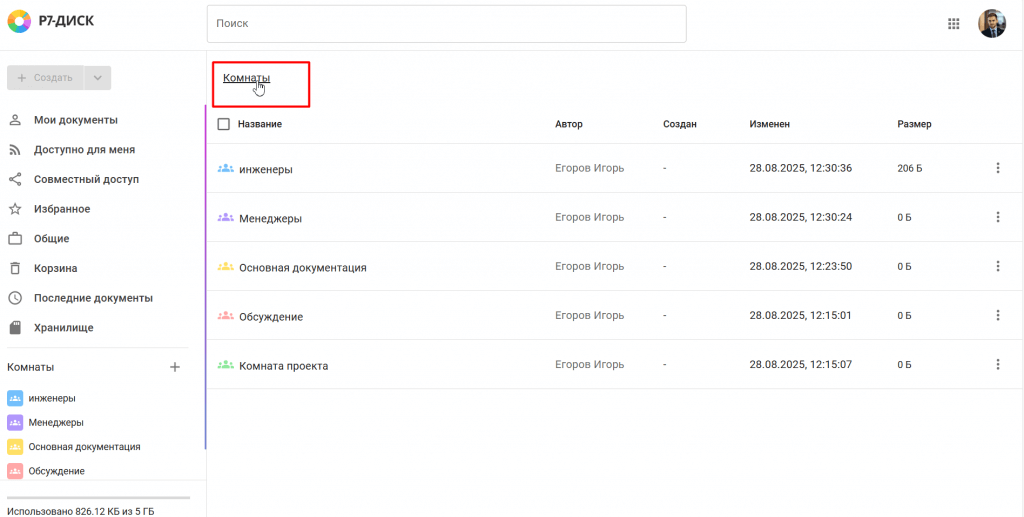
Task: Open the three-dot menu for Обсуждение
Action: [x=997, y=315]
